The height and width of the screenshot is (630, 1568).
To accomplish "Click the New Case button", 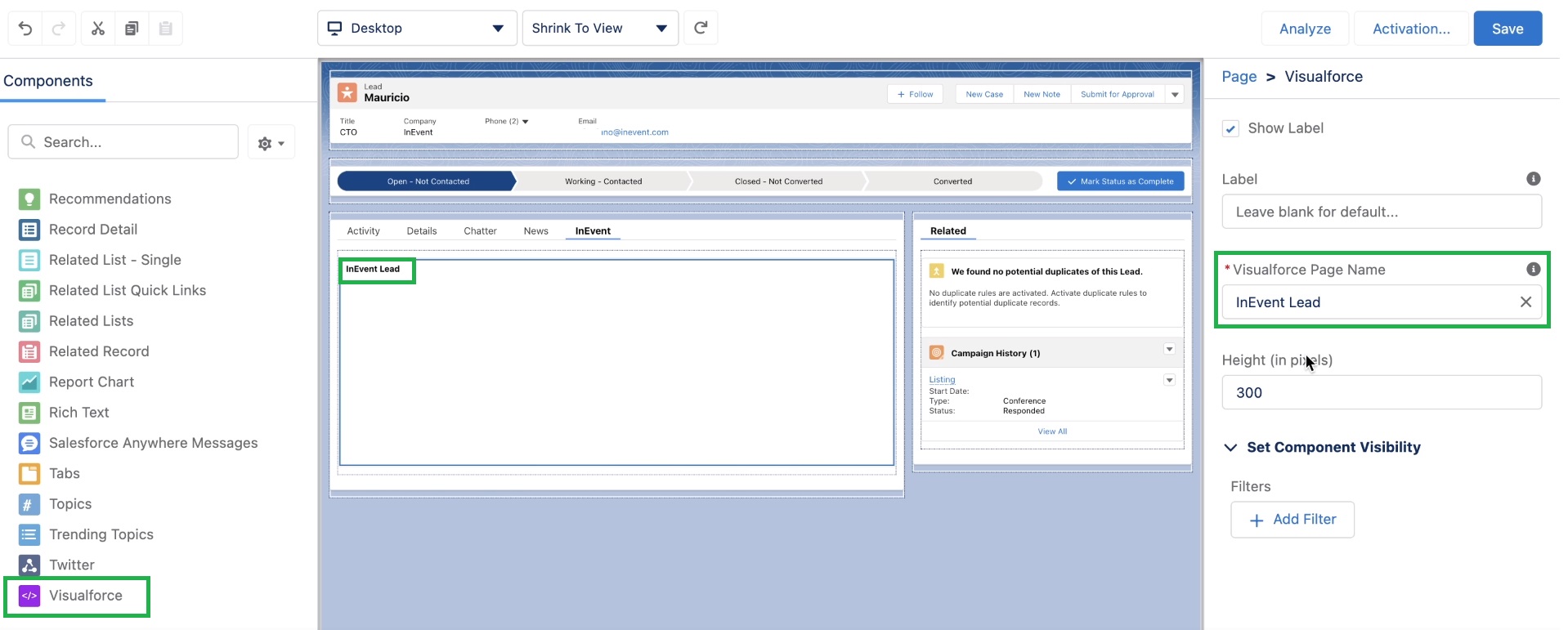I will 984,94.
